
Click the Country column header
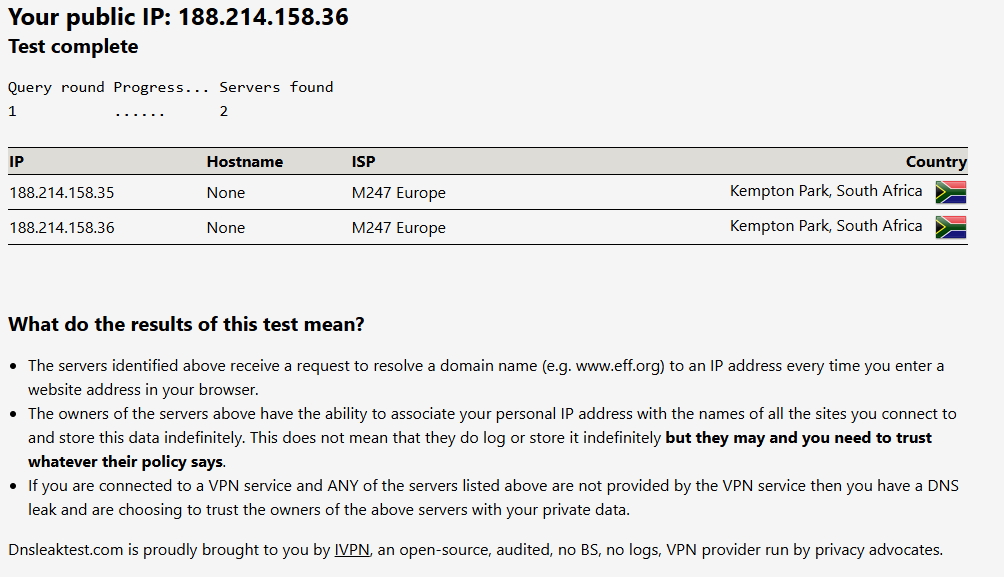click(936, 161)
